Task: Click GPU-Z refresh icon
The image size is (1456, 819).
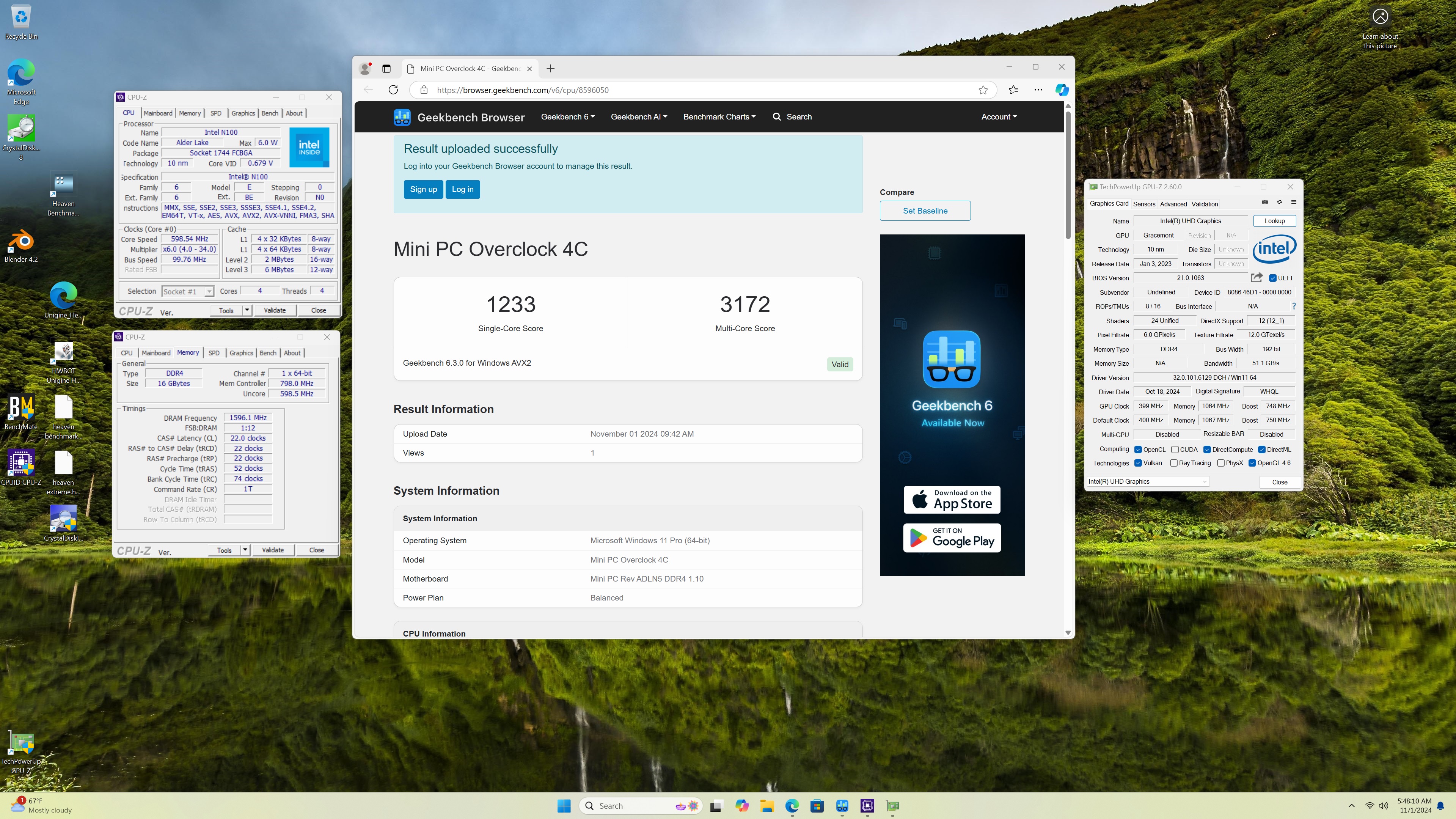Action: tap(1279, 202)
